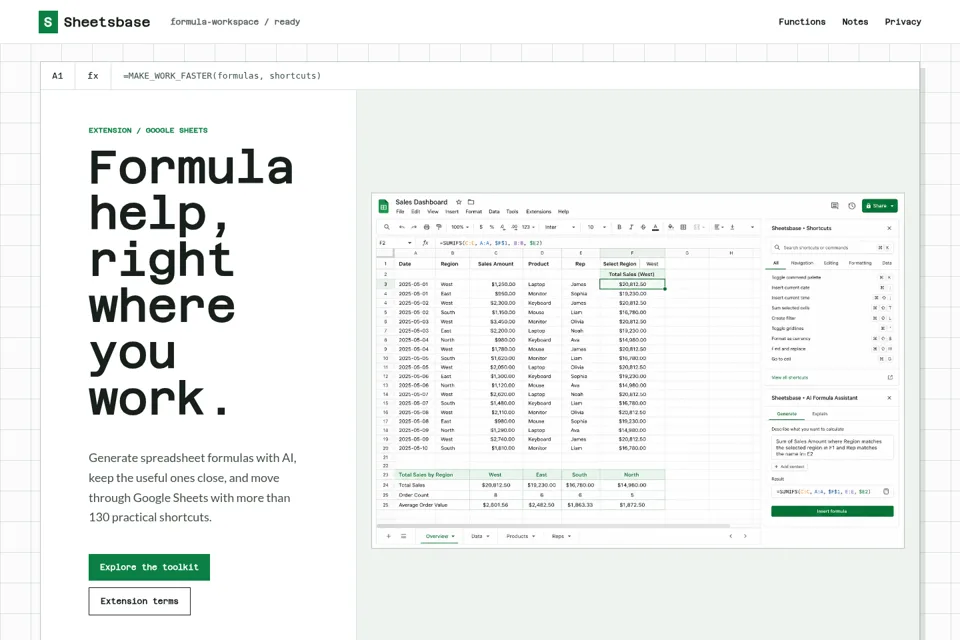Click the Sum selected cells shortcut row

tap(831, 308)
